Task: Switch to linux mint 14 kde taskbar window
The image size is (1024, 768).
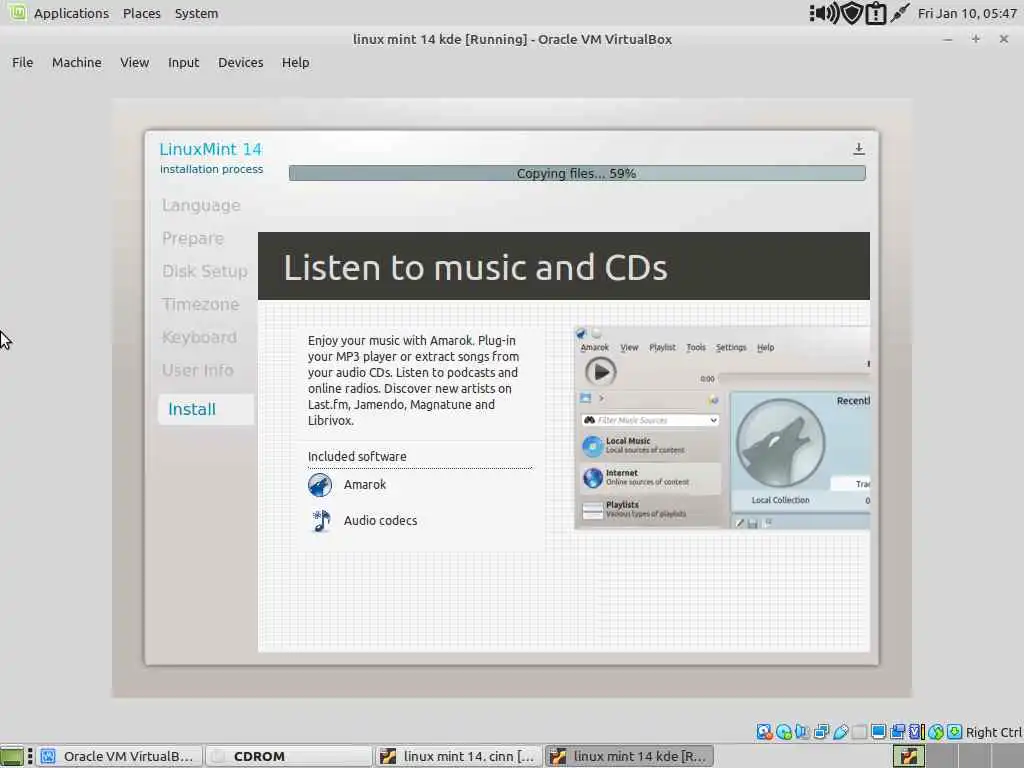Action: (629, 756)
